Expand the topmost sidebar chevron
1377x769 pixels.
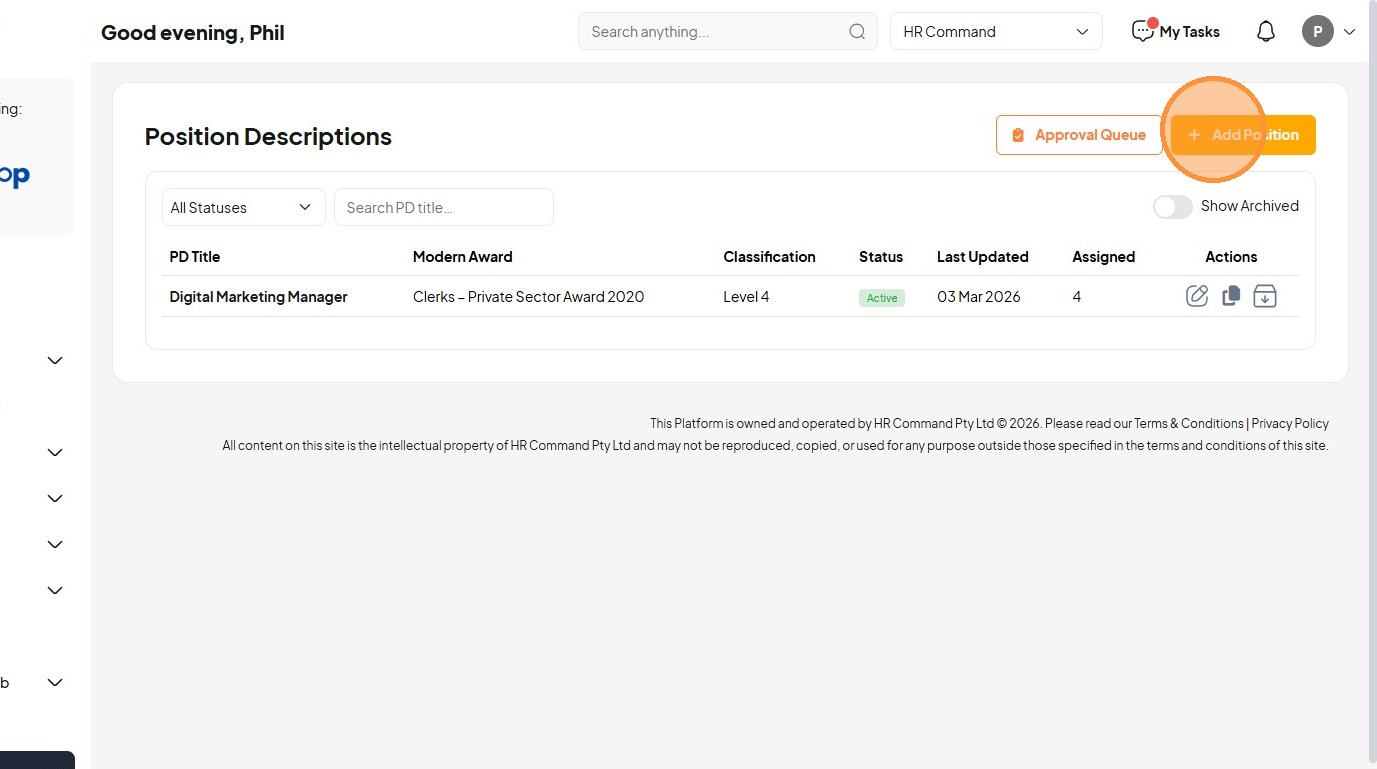point(55,360)
